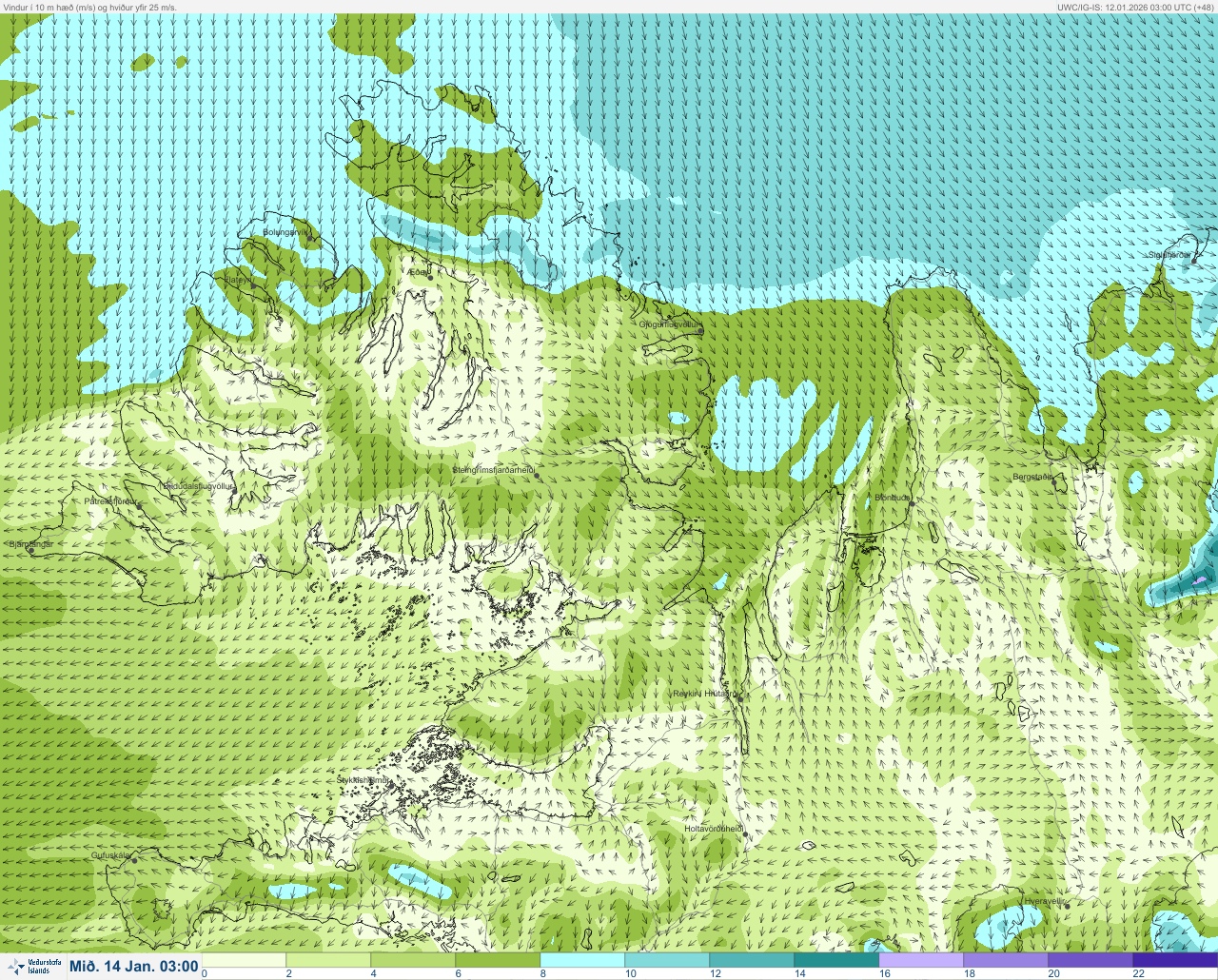1218x980 pixels.
Task: Select the 0–2 m/s pale yellow legend swatch
Action: point(245,960)
